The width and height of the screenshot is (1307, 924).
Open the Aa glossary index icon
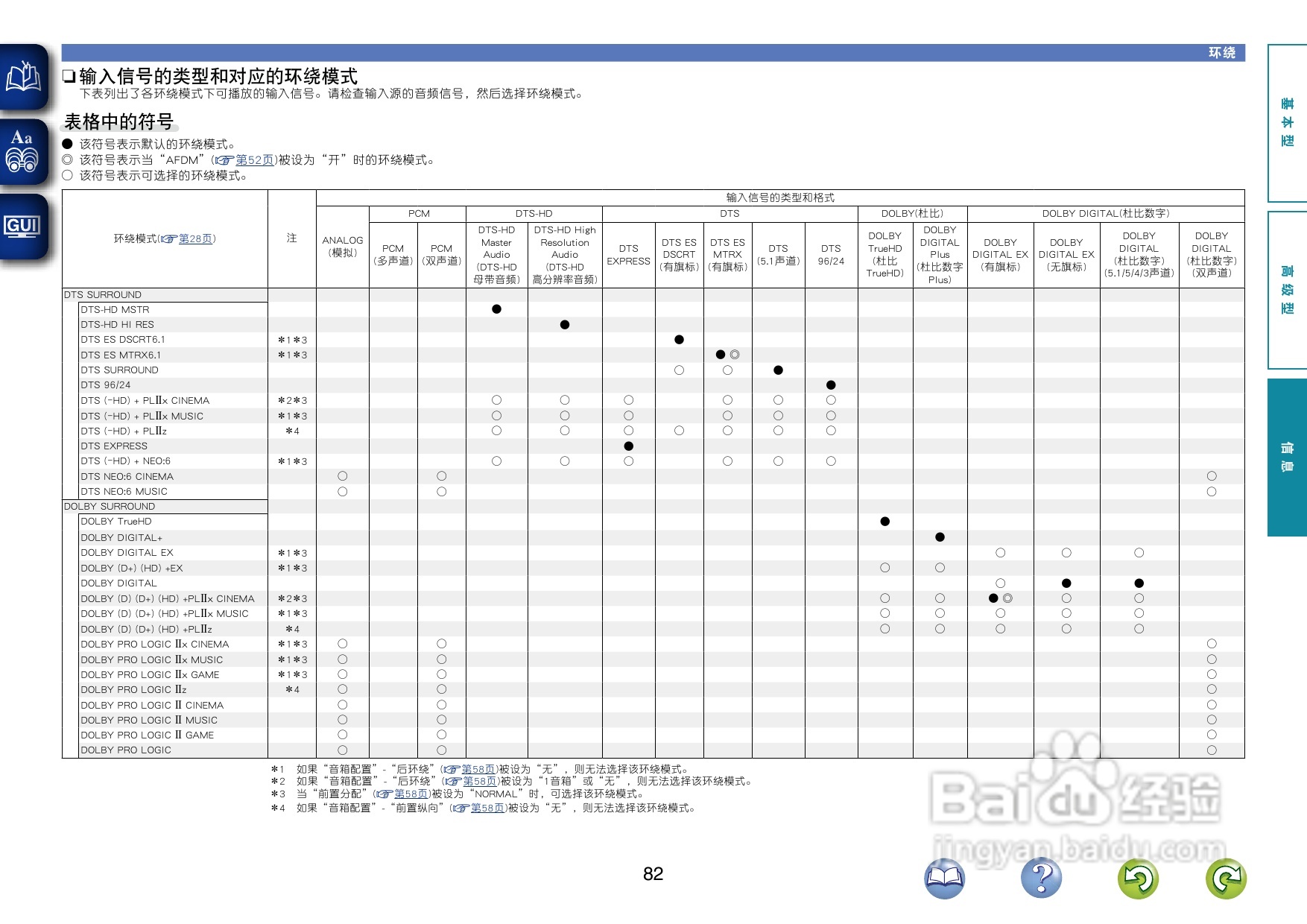pos(24,151)
